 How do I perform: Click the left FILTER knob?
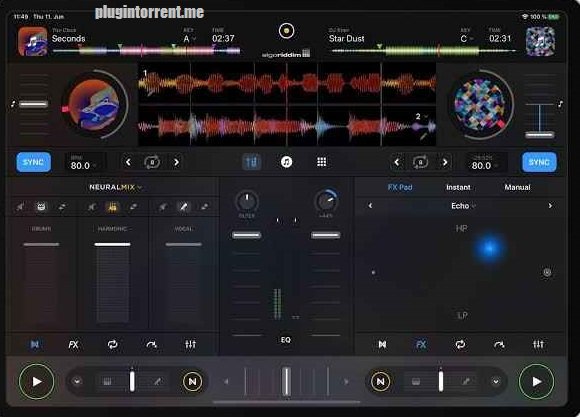(247, 202)
